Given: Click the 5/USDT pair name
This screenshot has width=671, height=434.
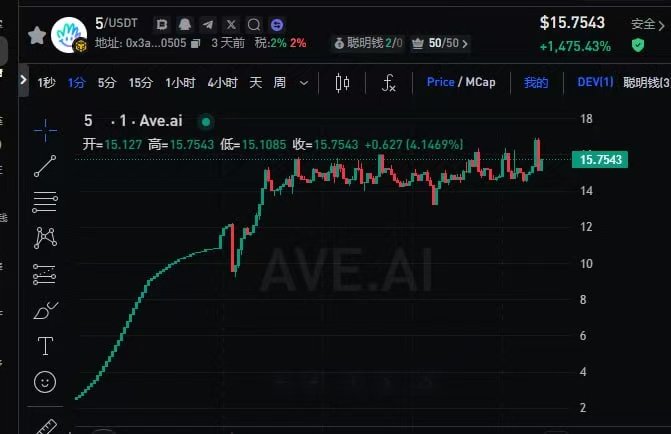Looking at the screenshot, I should (x=116, y=23).
